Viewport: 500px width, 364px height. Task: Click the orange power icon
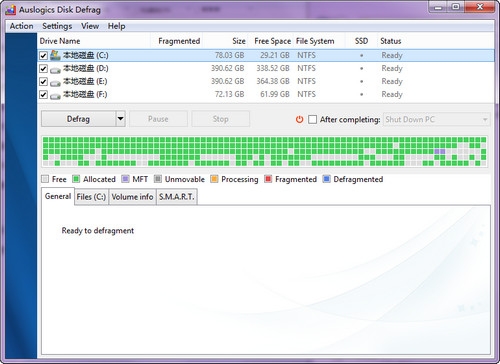pos(300,119)
